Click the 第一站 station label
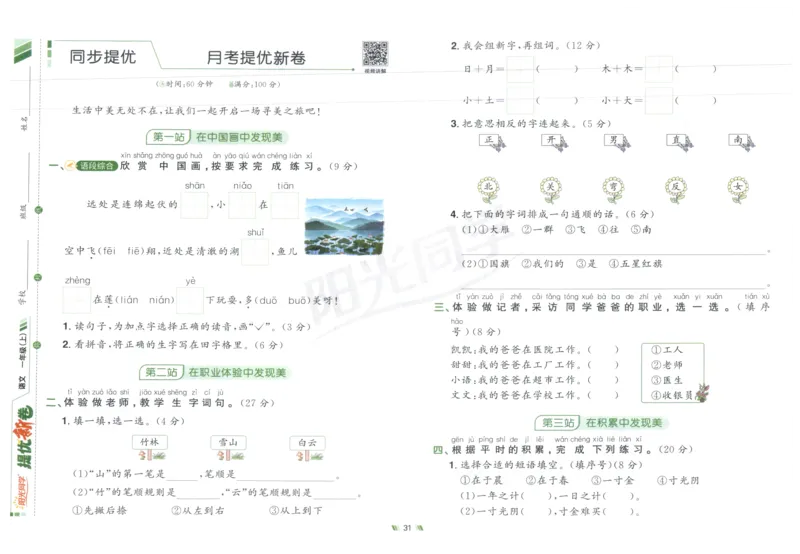The width and height of the screenshot is (800, 554). pos(169,137)
